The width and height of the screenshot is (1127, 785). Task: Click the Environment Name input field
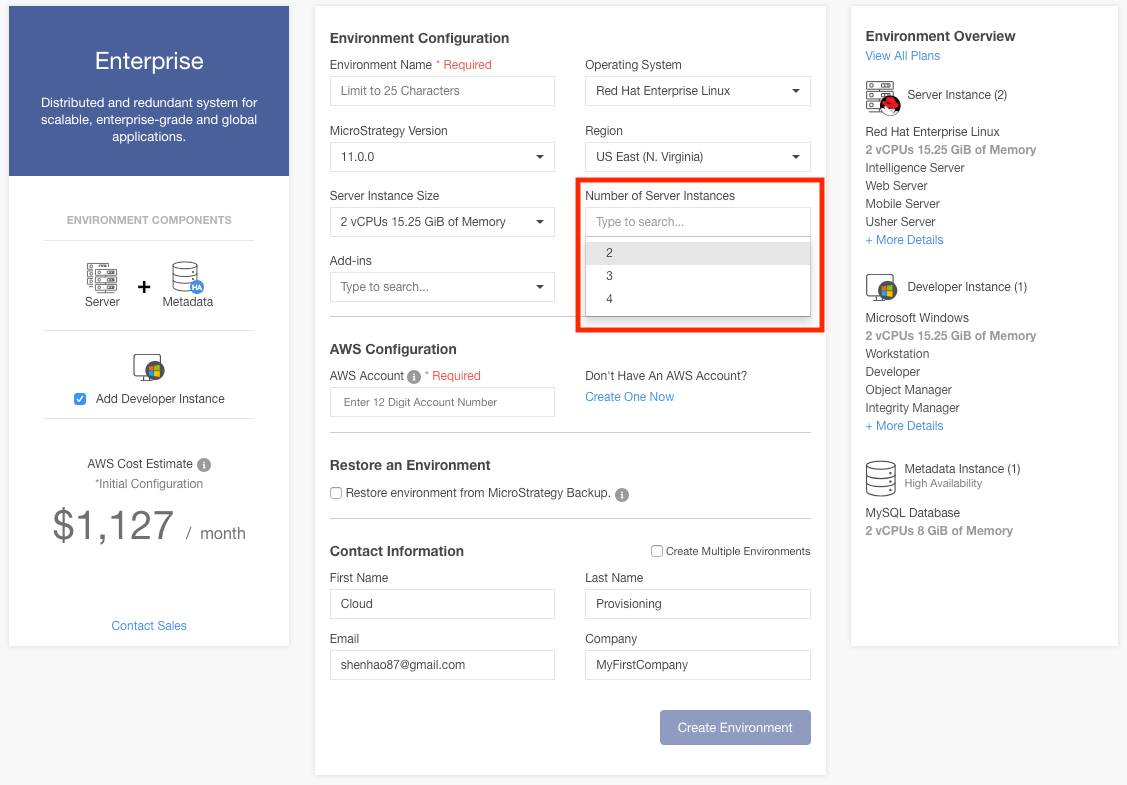click(441, 91)
